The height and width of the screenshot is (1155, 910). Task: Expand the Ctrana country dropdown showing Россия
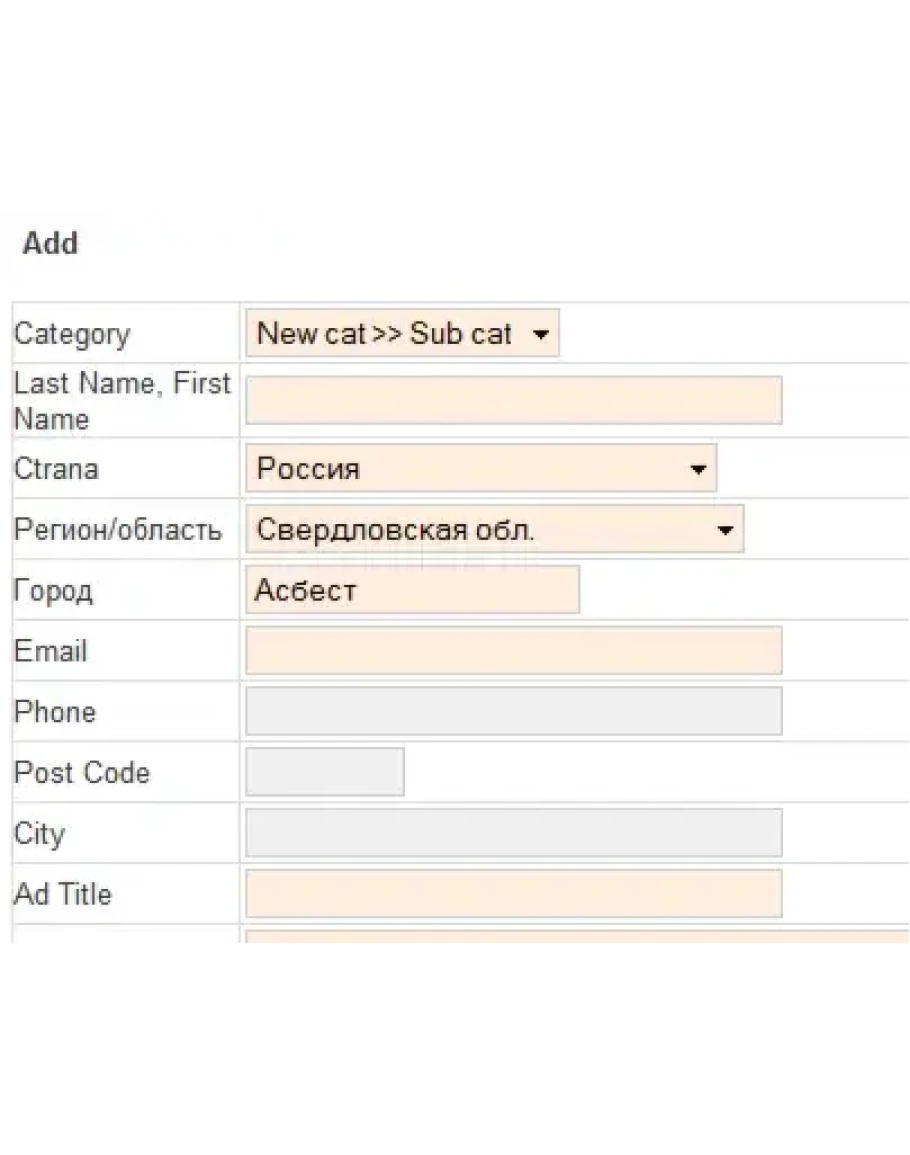coord(481,469)
